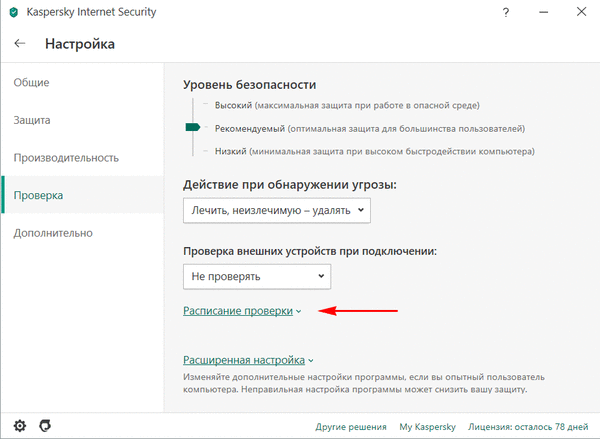Expand Расширенная настройка section

coord(248,360)
